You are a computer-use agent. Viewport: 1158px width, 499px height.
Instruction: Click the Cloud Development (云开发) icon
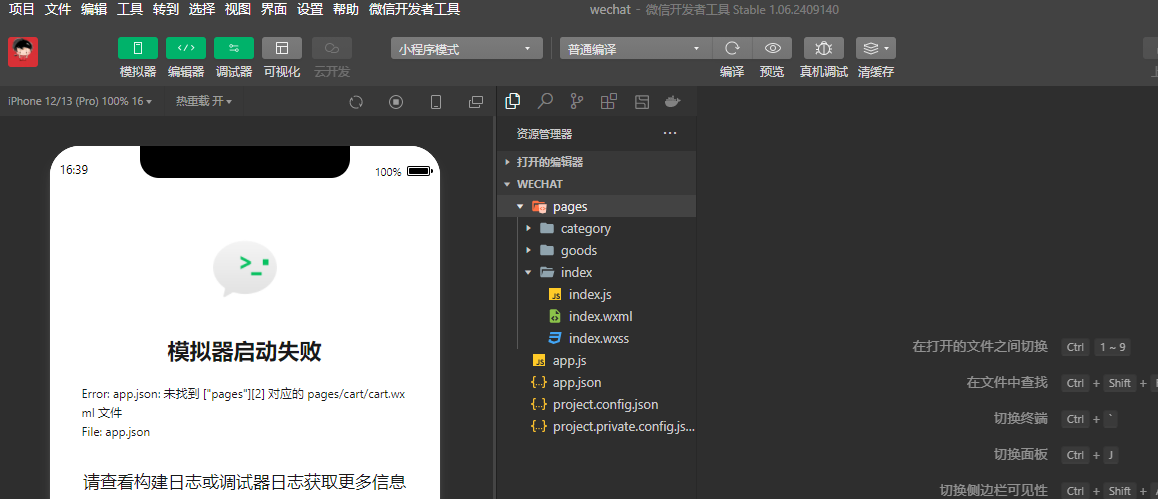click(x=332, y=48)
